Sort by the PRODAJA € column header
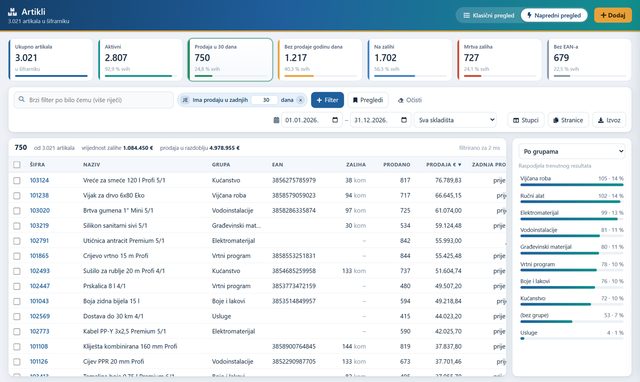The height and width of the screenshot is (382, 640). [444, 164]
